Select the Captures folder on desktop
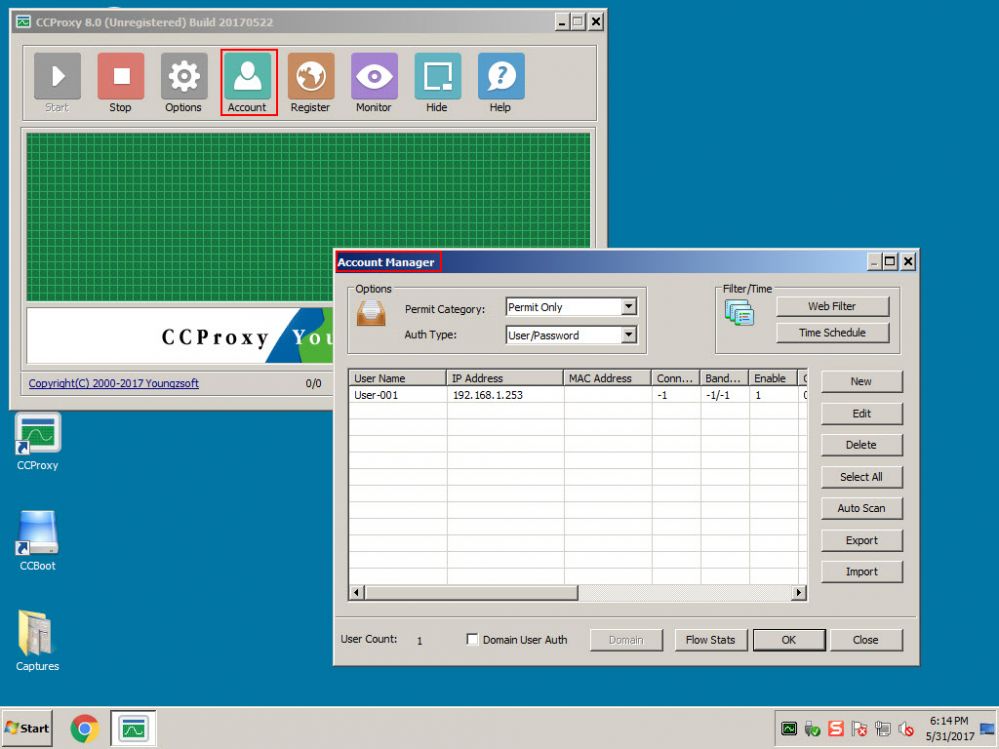Viewport: 999px width, 749px height. pos(38,641)
